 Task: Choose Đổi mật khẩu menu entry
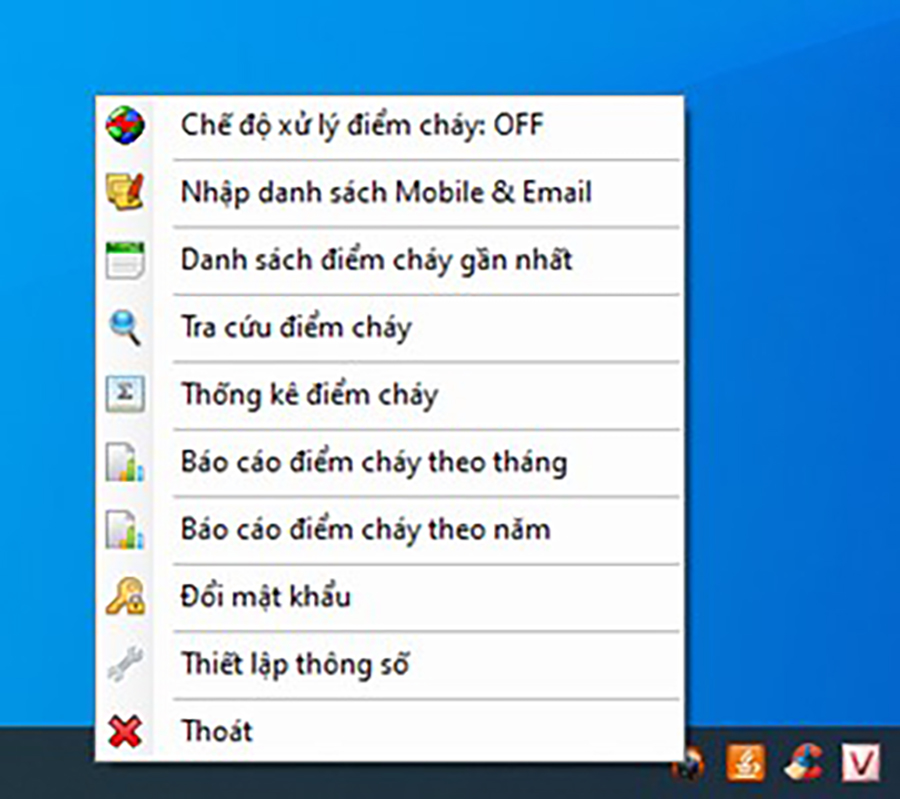pyautogui.click(x=390, y=597)
